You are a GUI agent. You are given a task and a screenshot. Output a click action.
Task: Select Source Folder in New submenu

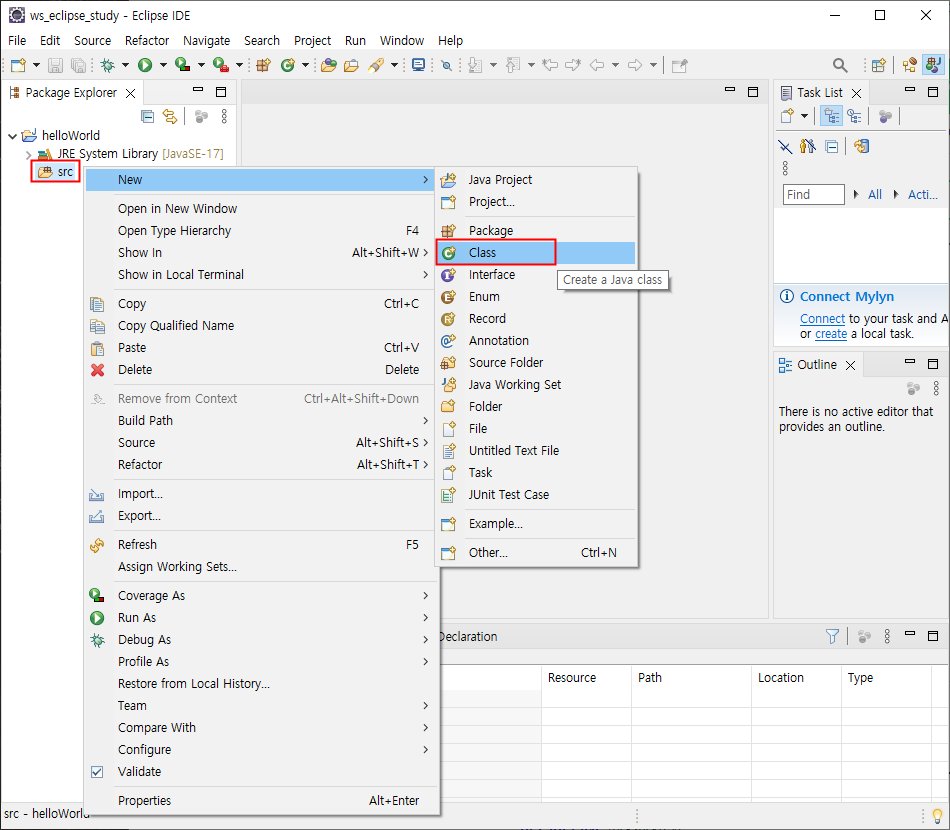coord(536,362)
